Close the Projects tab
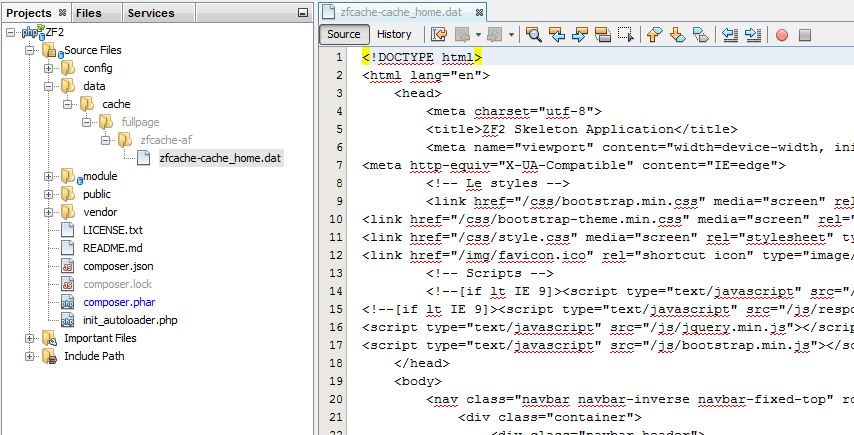 point(62,13)
